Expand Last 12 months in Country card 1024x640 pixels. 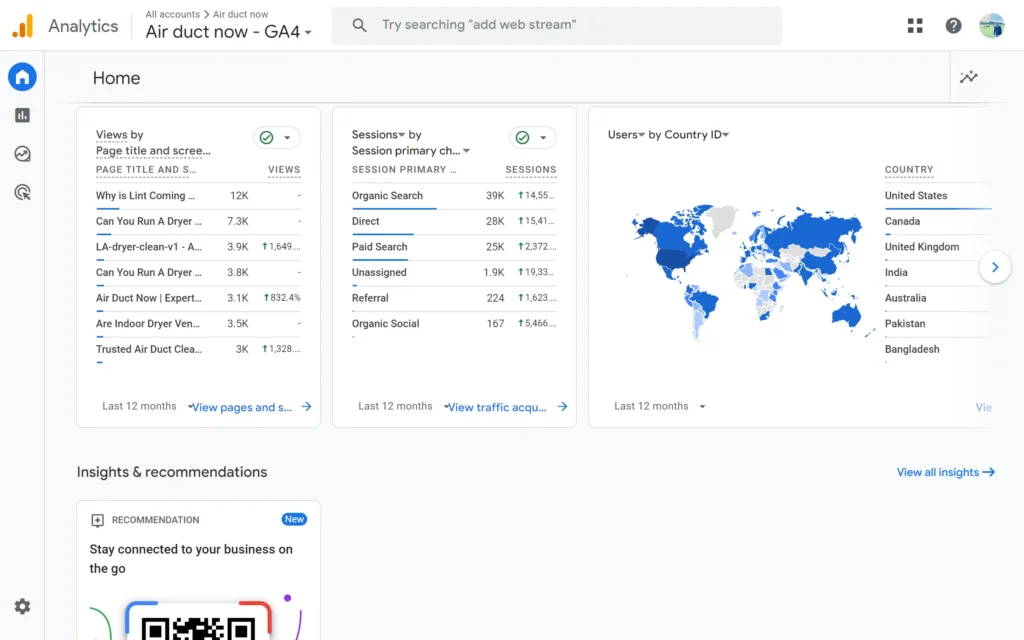tap(660, 407)
